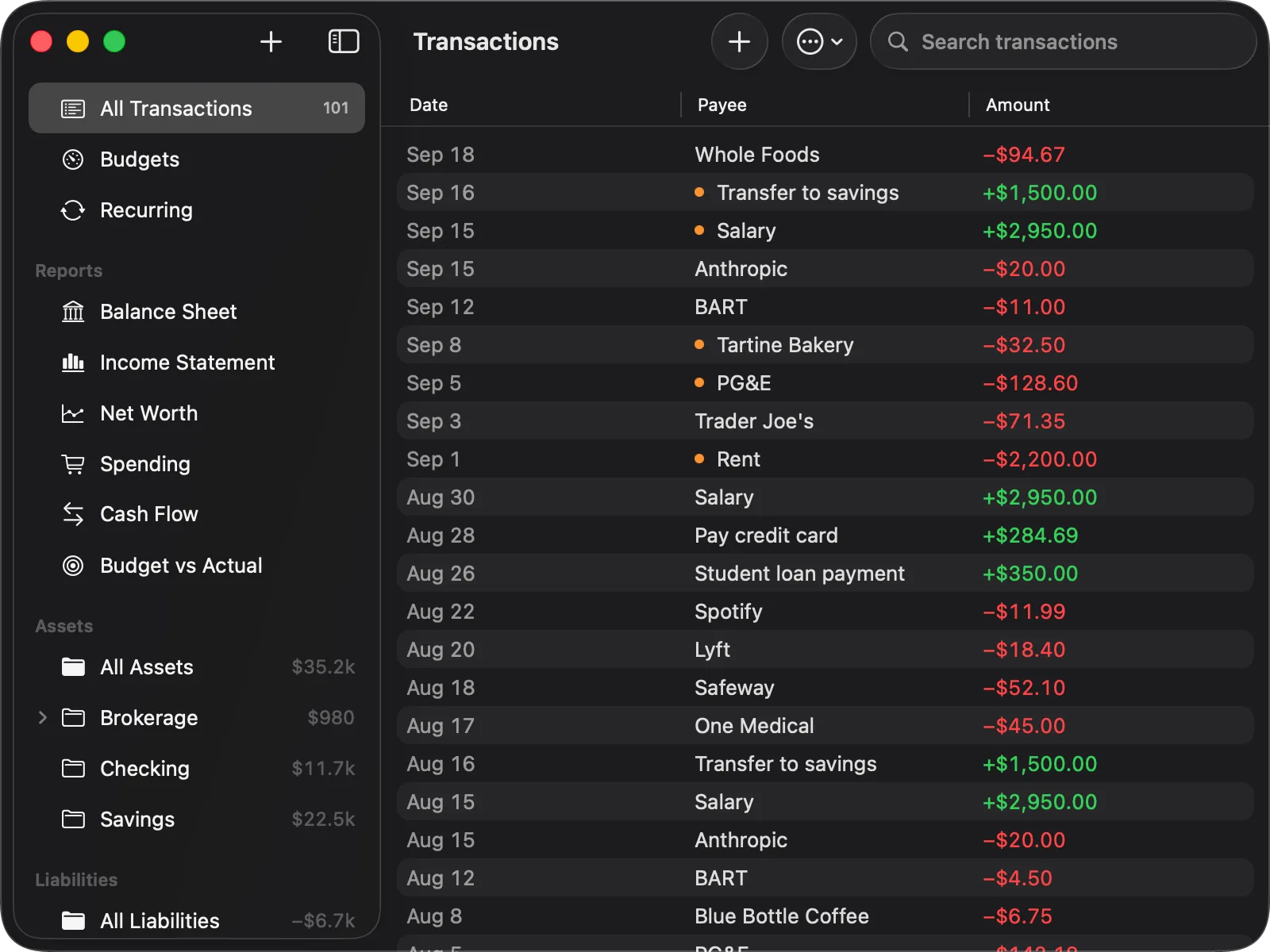
Task: Select the All Assets folder icon
Action: (x=73, y=667)
